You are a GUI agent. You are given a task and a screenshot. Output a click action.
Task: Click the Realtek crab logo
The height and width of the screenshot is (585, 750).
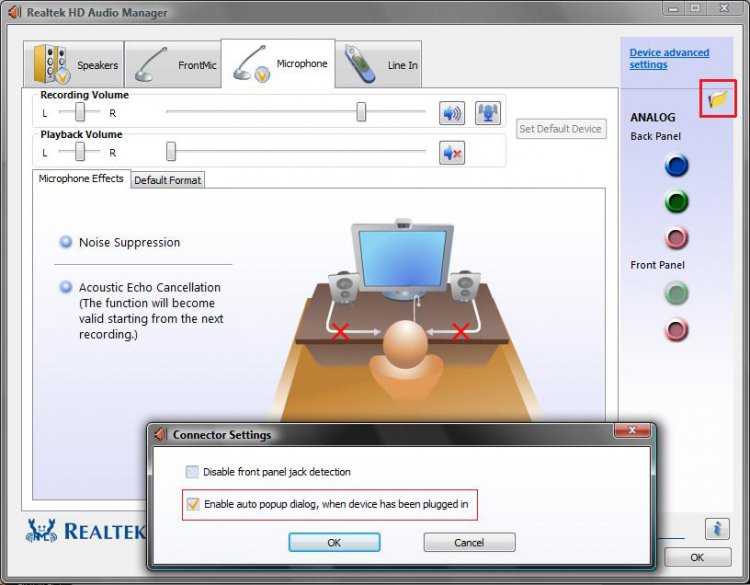(x=42, y=530)
